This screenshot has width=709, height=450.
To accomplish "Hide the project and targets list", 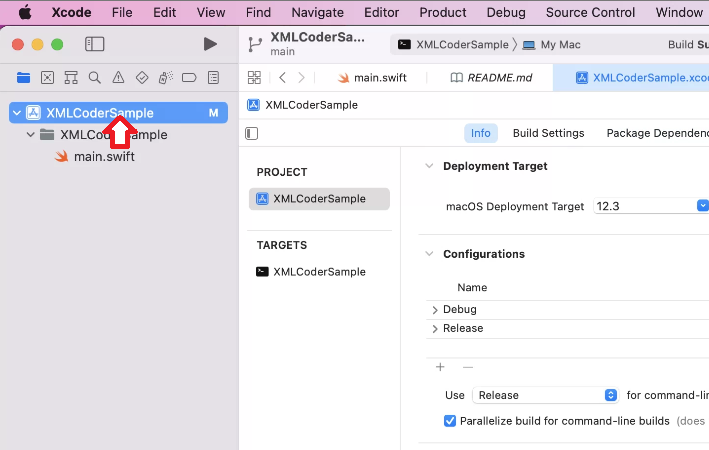I will click(251, 133).
